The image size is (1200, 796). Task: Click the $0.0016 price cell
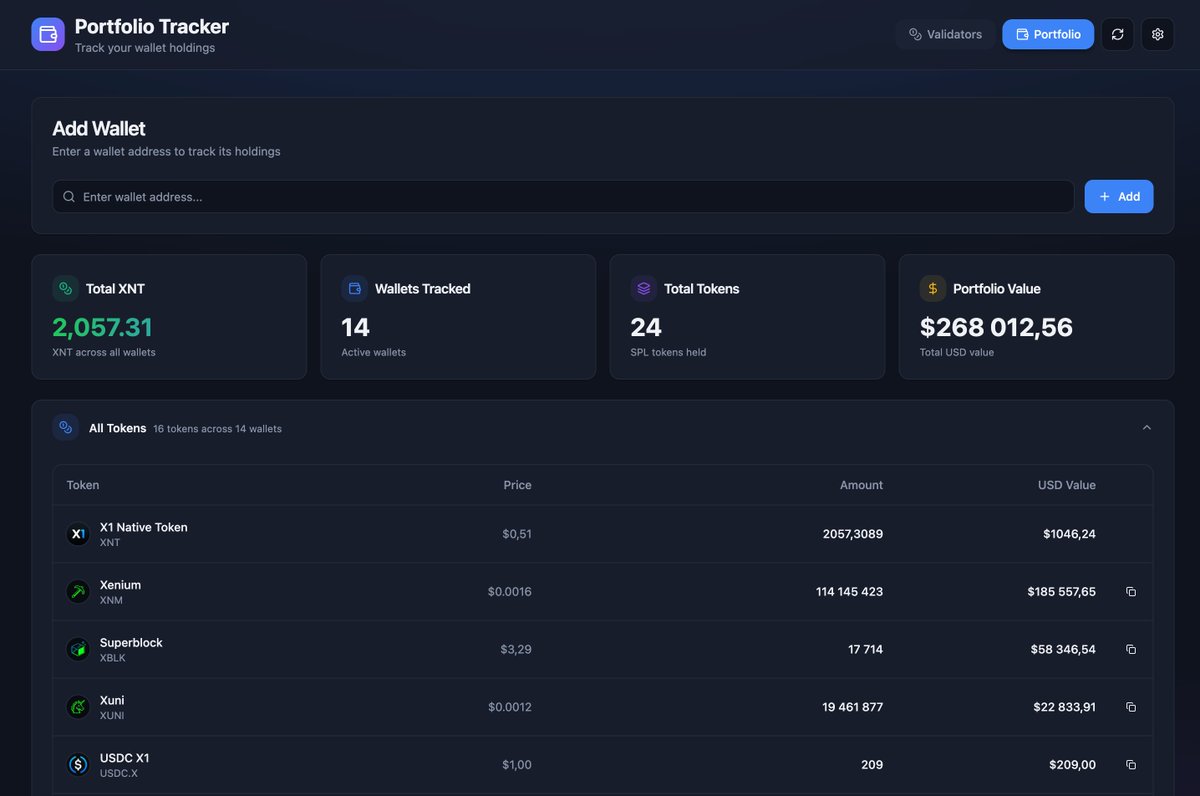click(x=510, y=592)
